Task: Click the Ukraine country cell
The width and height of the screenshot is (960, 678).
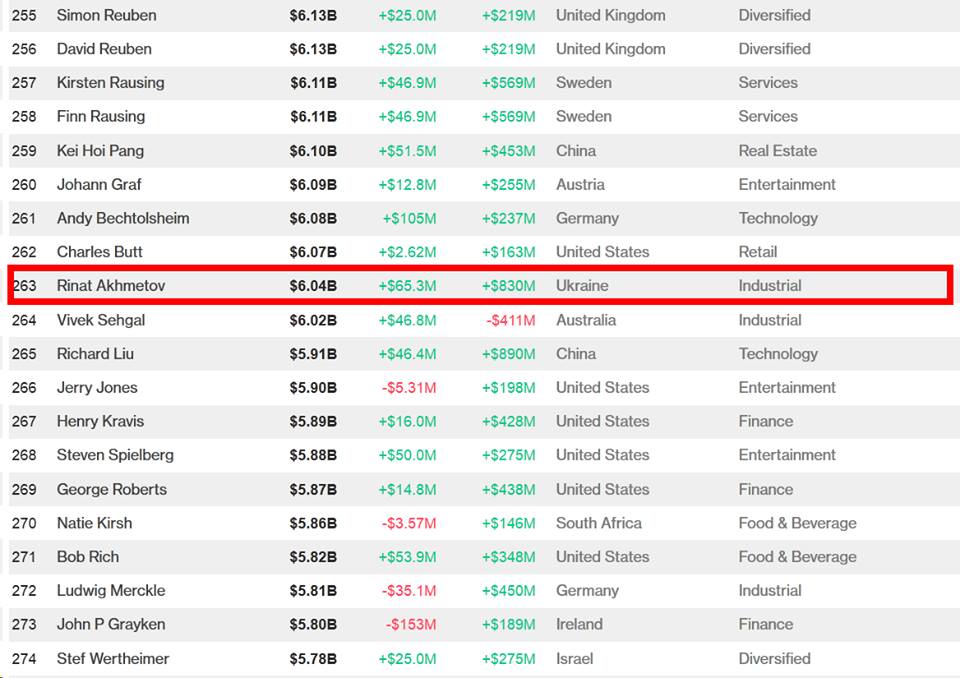Action: coord(582,286)
